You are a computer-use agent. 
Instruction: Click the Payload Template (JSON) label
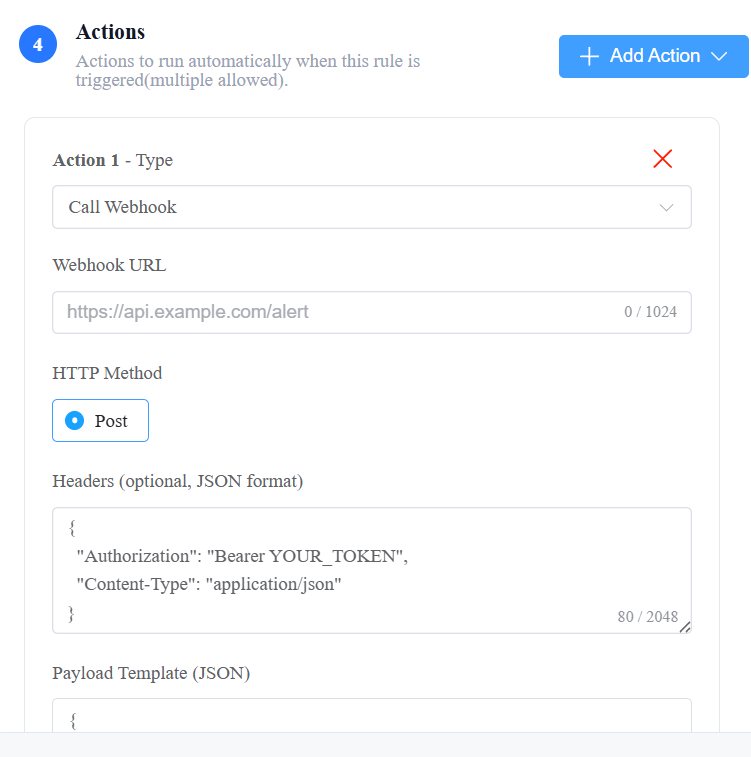pos(151,673)
